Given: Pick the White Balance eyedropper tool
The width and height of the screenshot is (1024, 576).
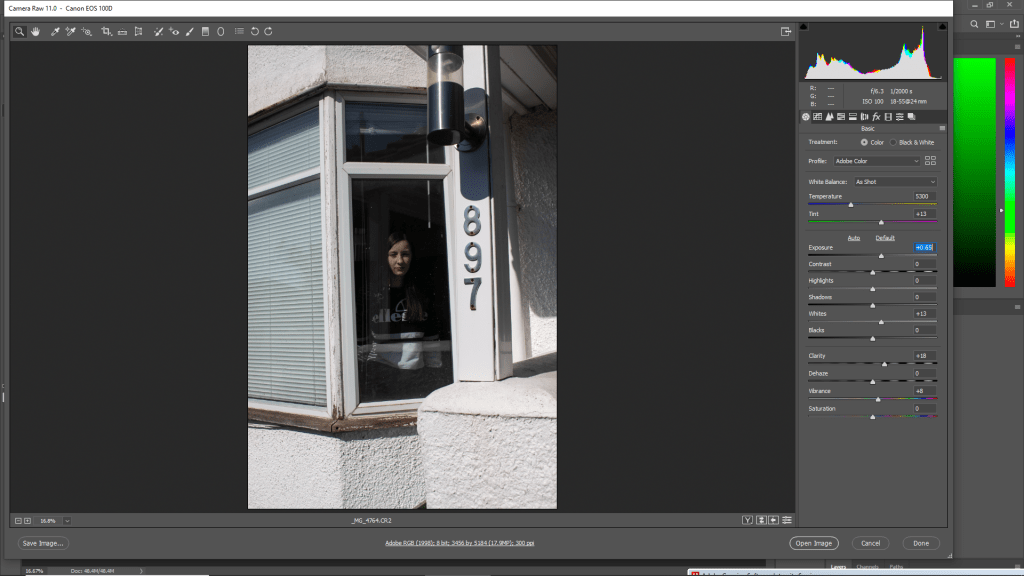Looking at the screenshot, I should (55, 32).
